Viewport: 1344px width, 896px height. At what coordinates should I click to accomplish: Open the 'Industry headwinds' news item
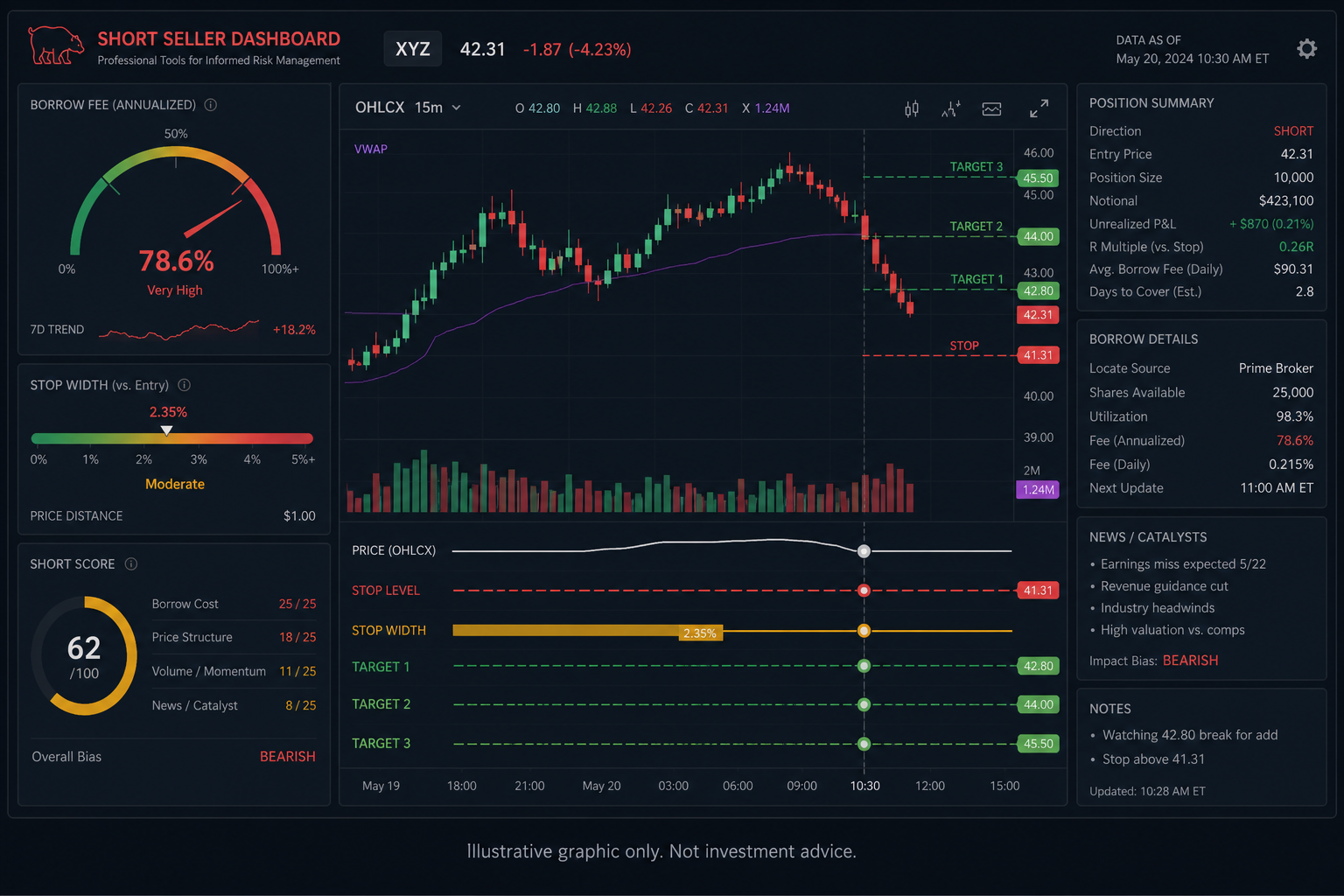pos(1157,608)
